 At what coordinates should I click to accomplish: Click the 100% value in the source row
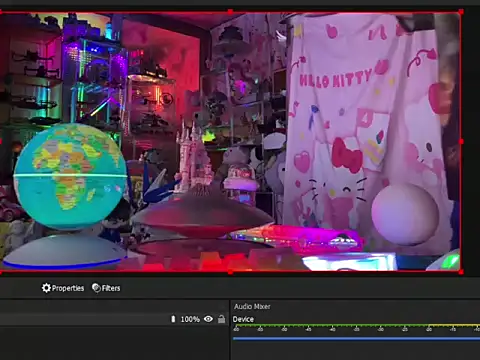[x=190, y=319]
